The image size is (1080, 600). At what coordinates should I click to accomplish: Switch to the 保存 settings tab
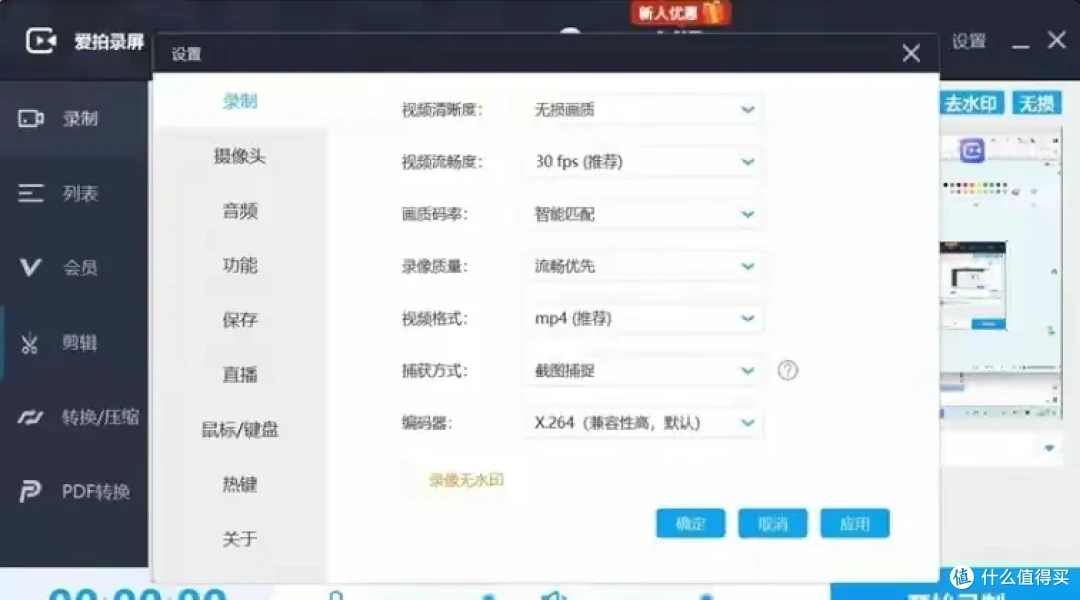pyautogui.click(x=240, y=320)
